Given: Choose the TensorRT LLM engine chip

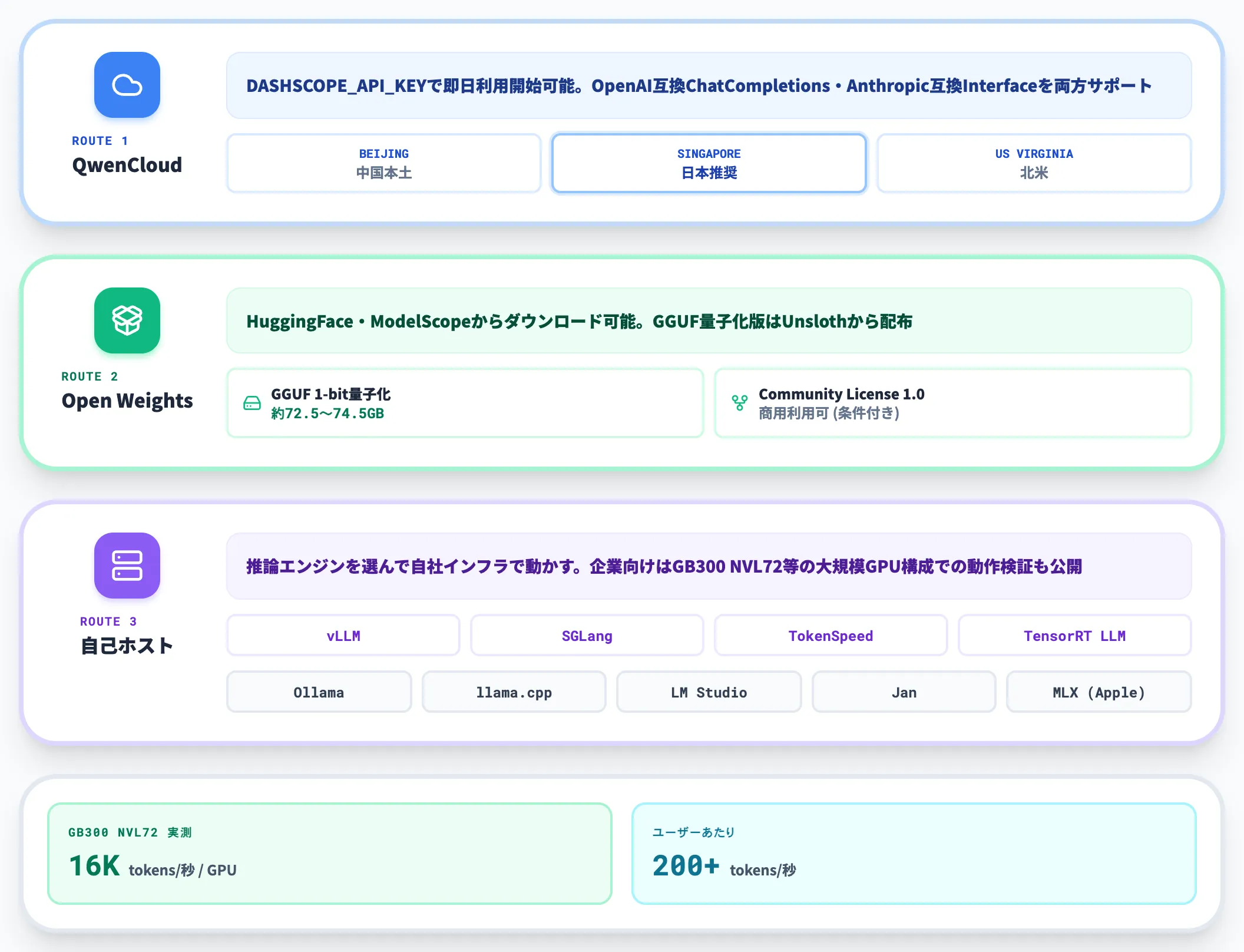Looking at the screenshot, I should (x=1075, y=635).
